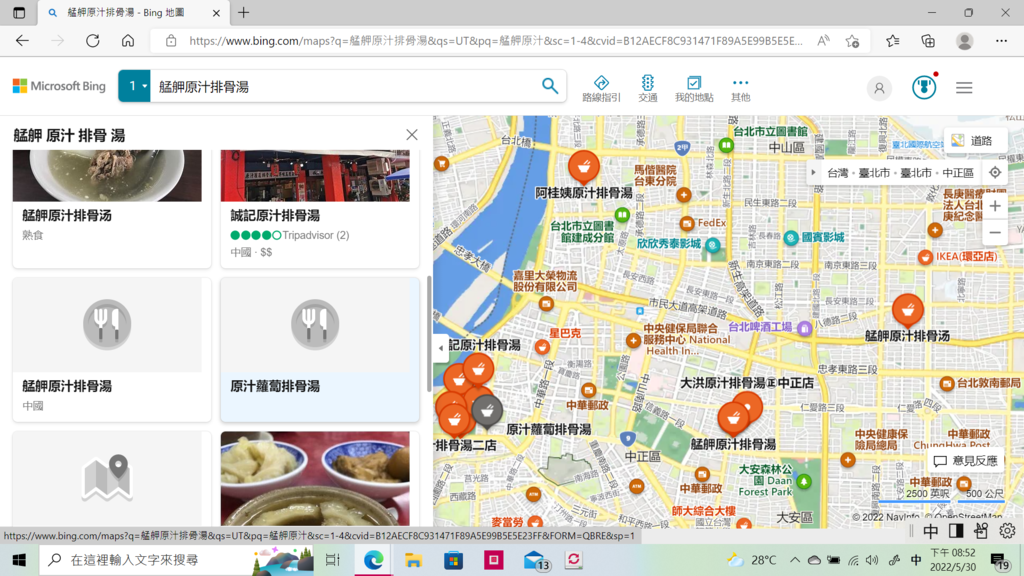The image size is (1024, 576).
Task: Show traffic (交通) layer
Action: point(647,88)
